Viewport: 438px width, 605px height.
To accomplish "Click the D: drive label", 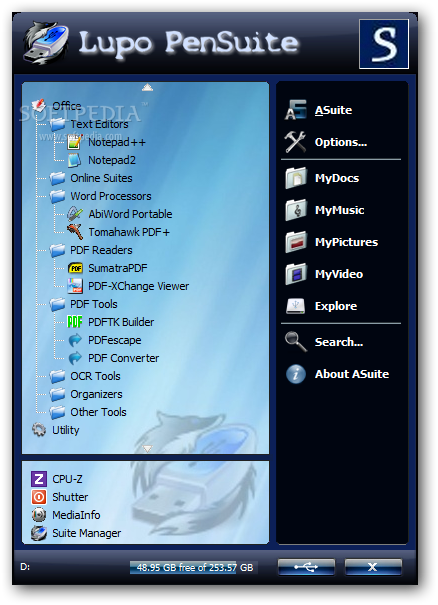I will point(25,567).
